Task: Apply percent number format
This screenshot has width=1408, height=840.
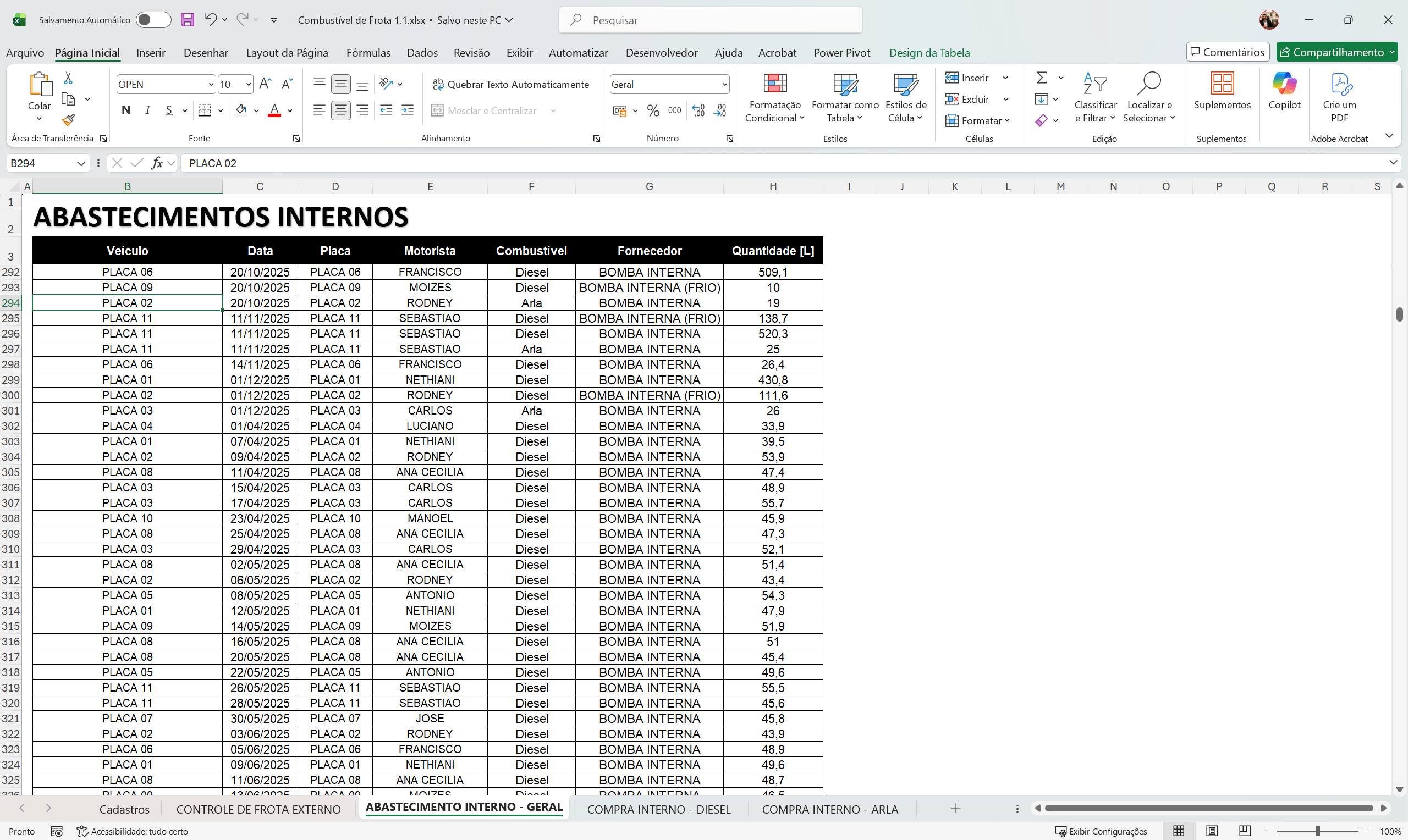Action: 653,110
